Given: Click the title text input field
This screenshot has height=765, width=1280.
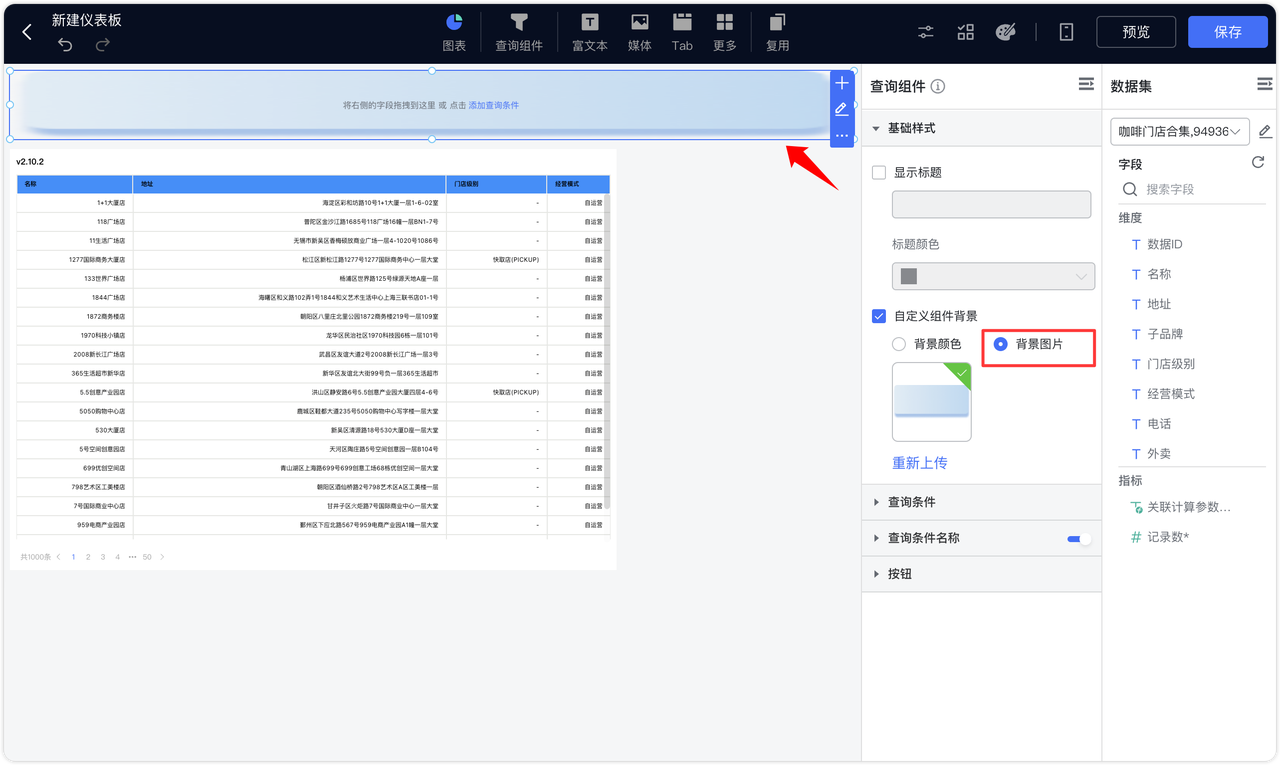Looking at the screenshot, I should point(991,204).
